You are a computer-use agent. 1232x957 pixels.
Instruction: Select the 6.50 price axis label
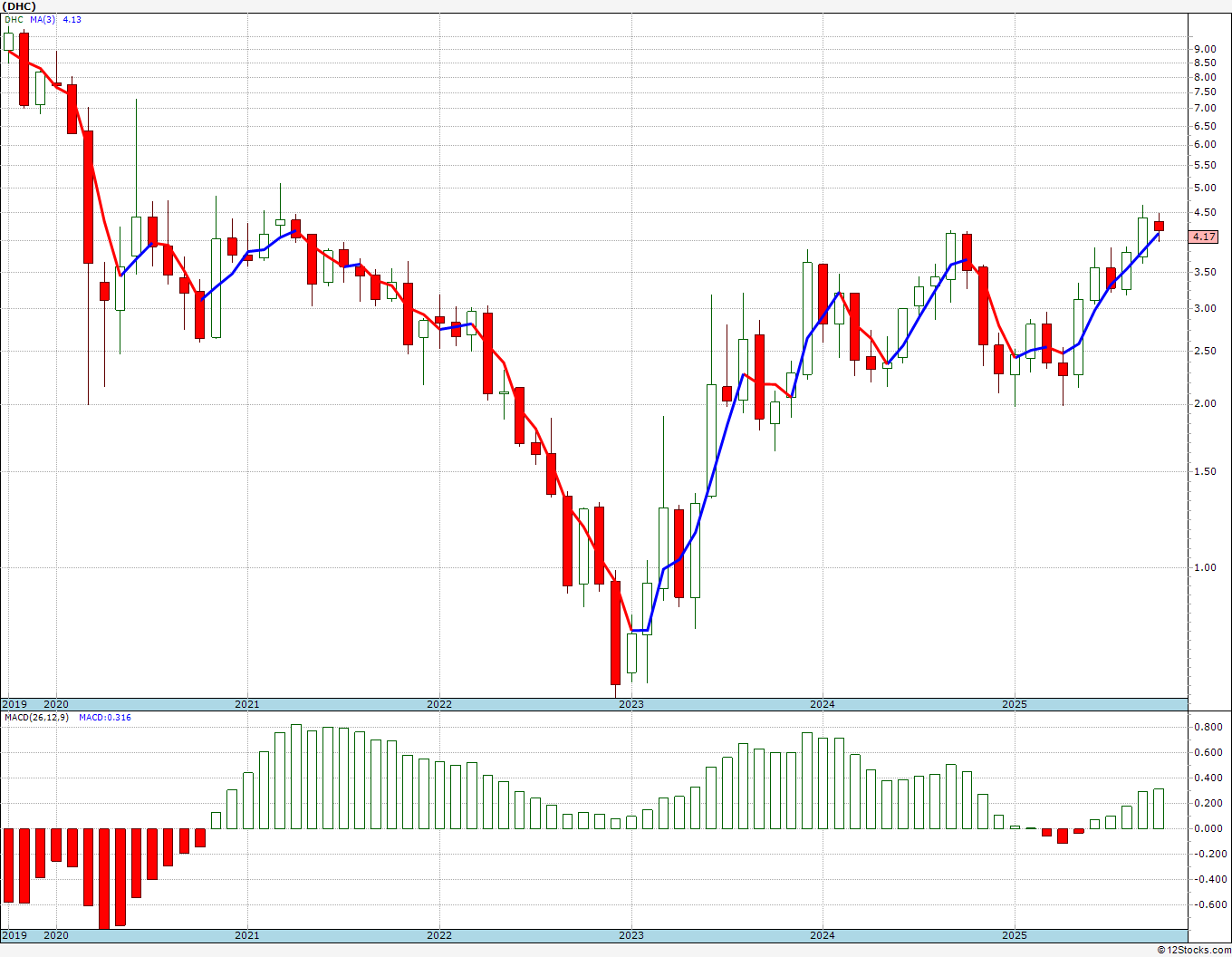tap(1205, 125)
